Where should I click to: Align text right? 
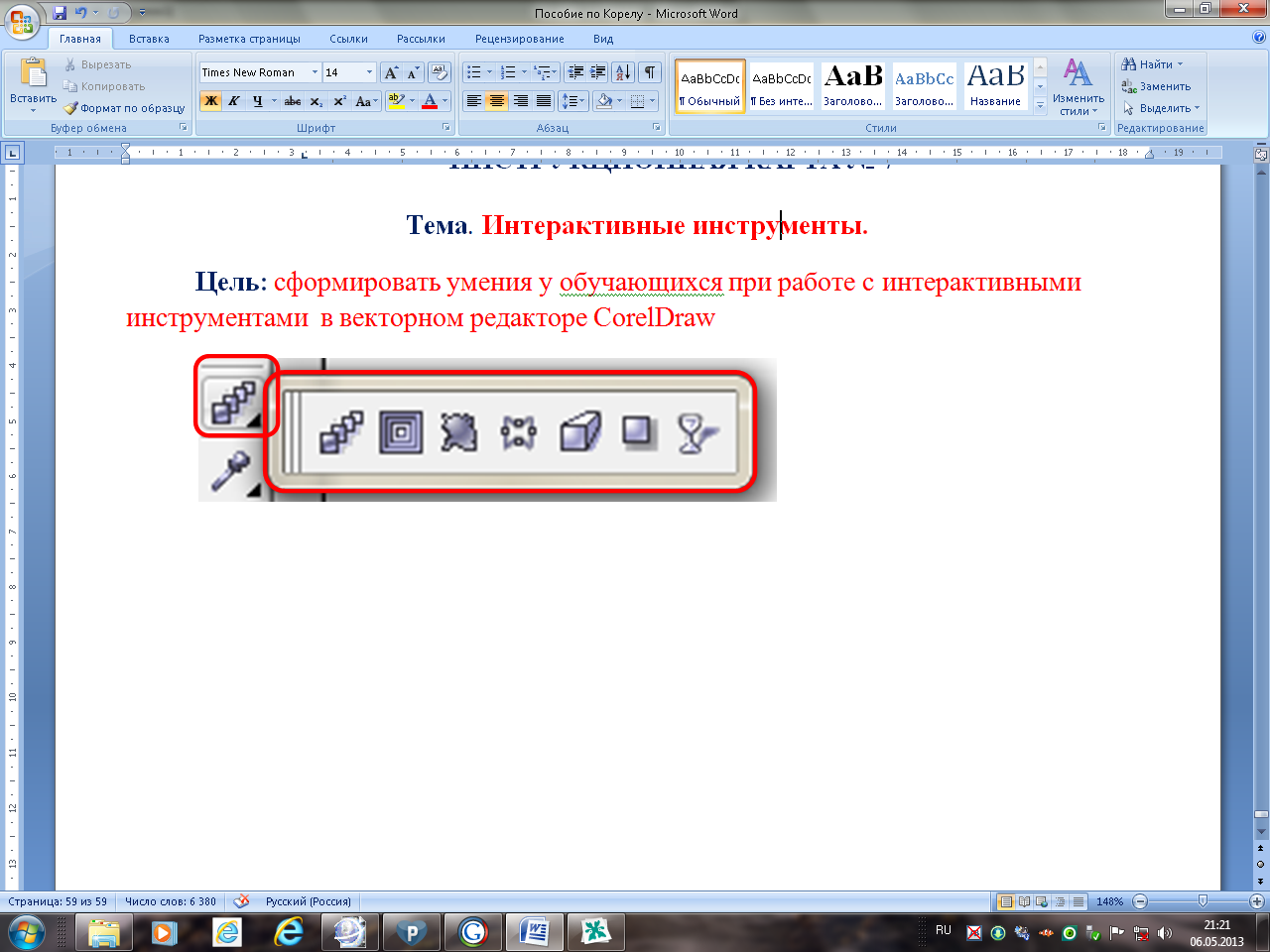click(520, 101)
